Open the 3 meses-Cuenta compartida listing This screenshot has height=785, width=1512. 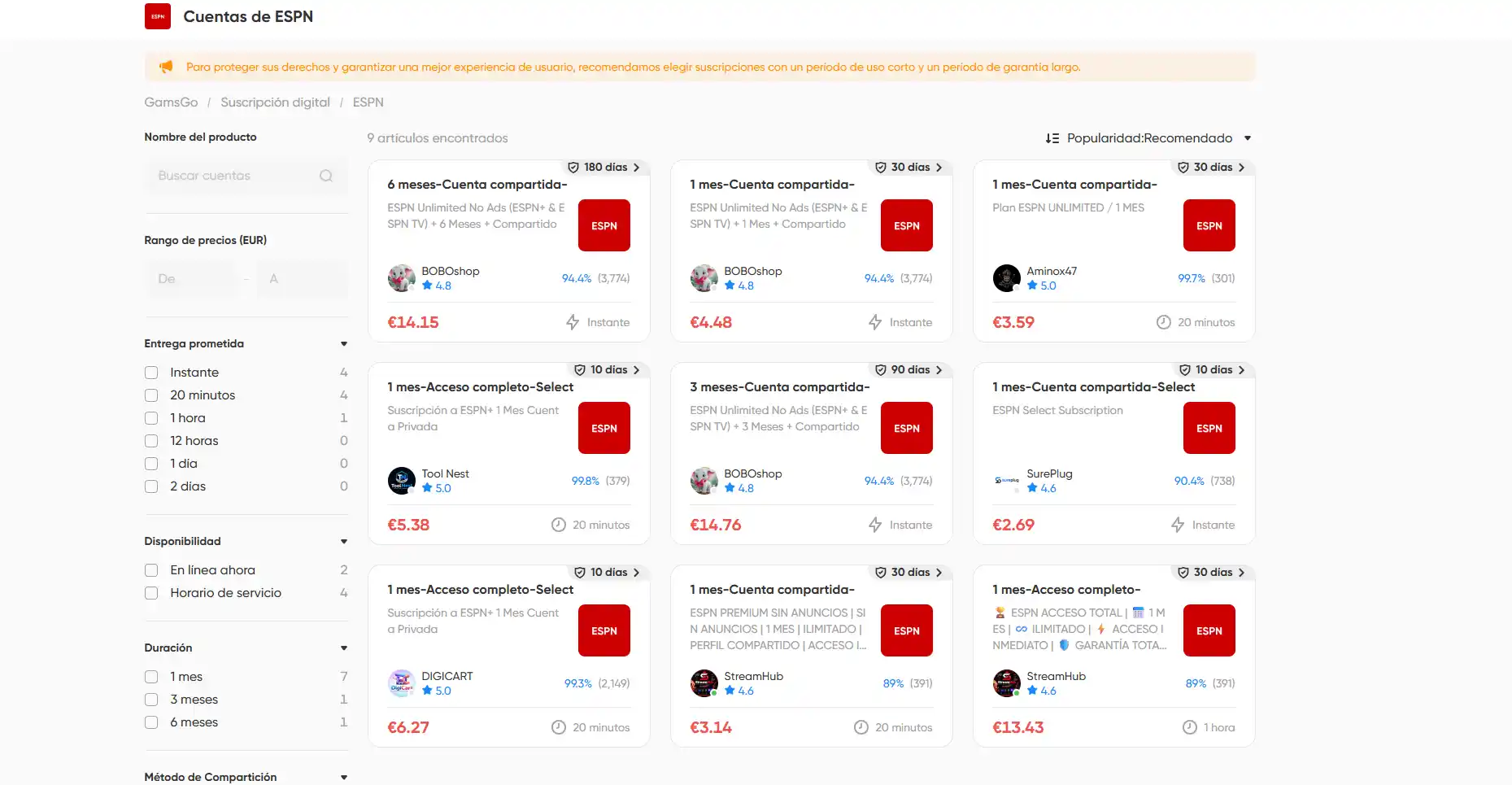[779, 387]
